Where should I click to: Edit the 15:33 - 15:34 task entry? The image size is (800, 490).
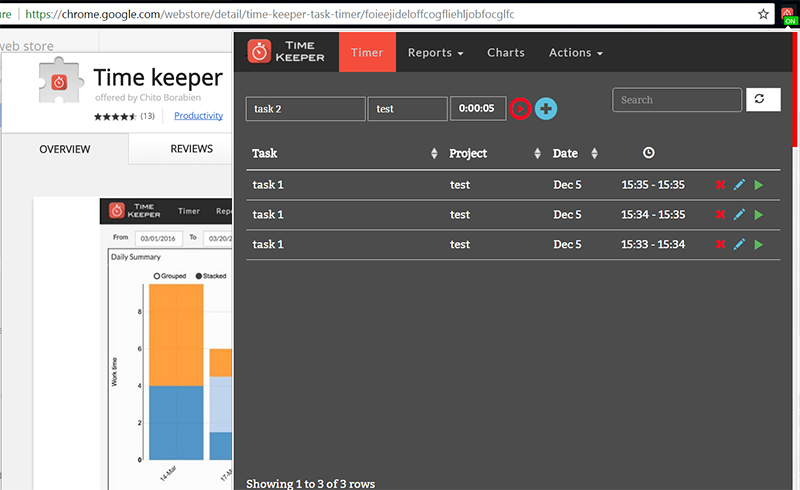[739, 244]
